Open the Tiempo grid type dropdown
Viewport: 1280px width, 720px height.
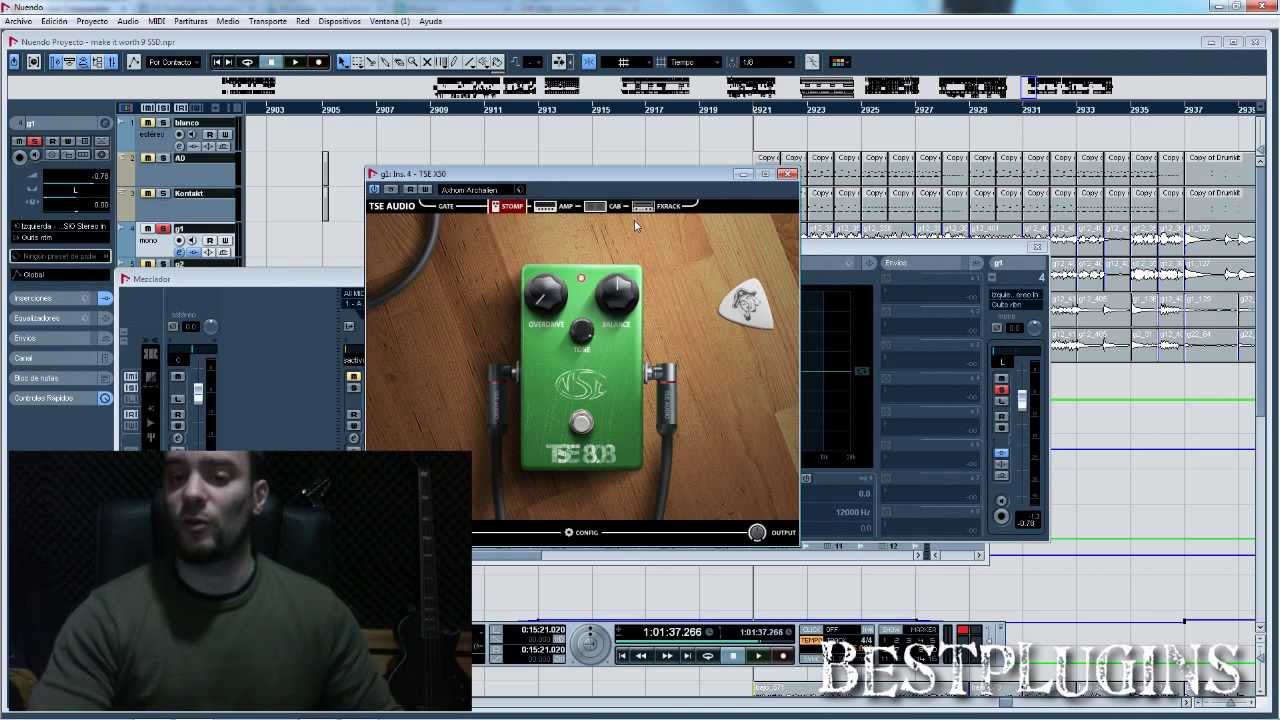pos(695,62)
